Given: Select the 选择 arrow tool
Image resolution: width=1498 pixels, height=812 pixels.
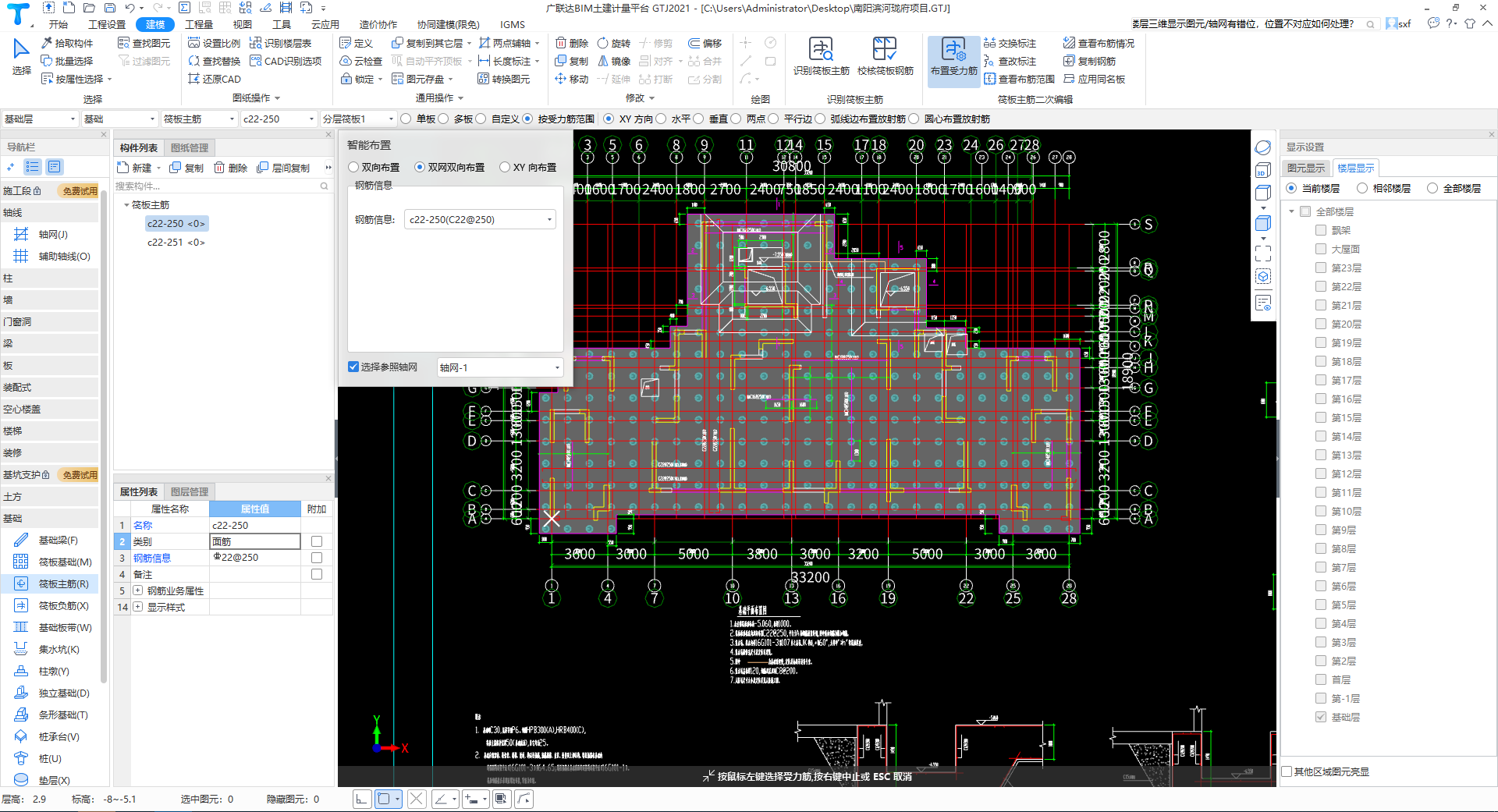Looking at the screenshot, I should 21,56.
